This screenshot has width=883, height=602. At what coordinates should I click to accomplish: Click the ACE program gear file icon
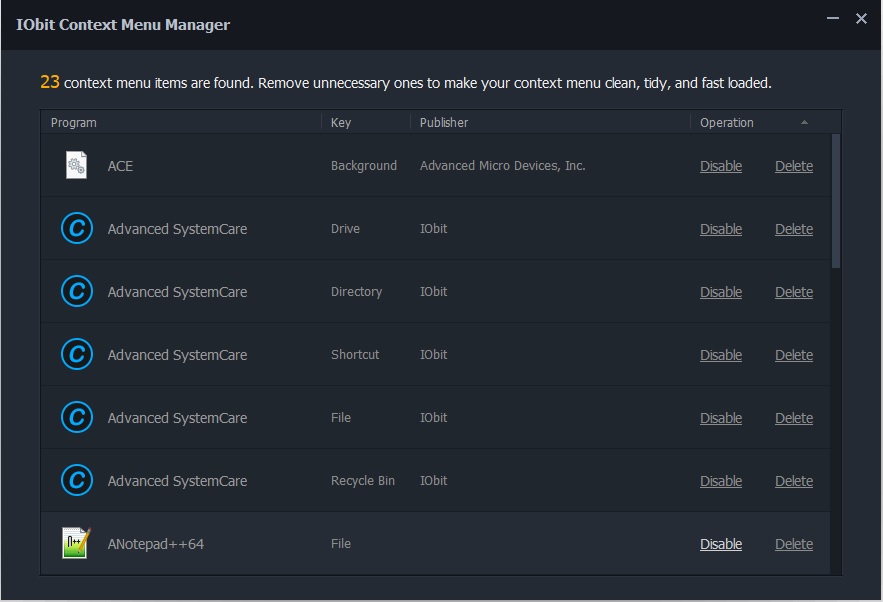click(76, 165)
